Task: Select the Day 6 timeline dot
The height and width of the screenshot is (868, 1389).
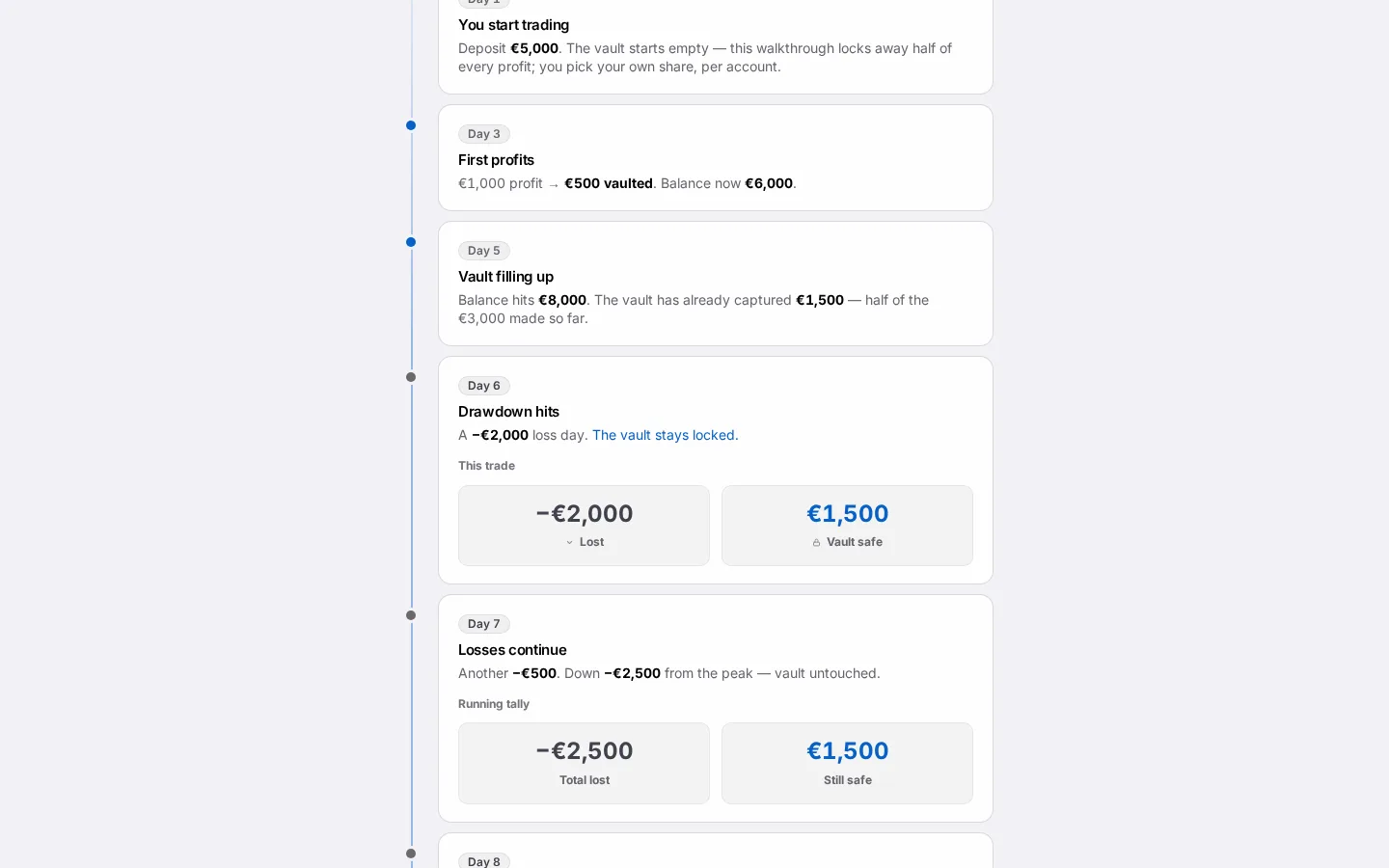Action: (411, 377)
